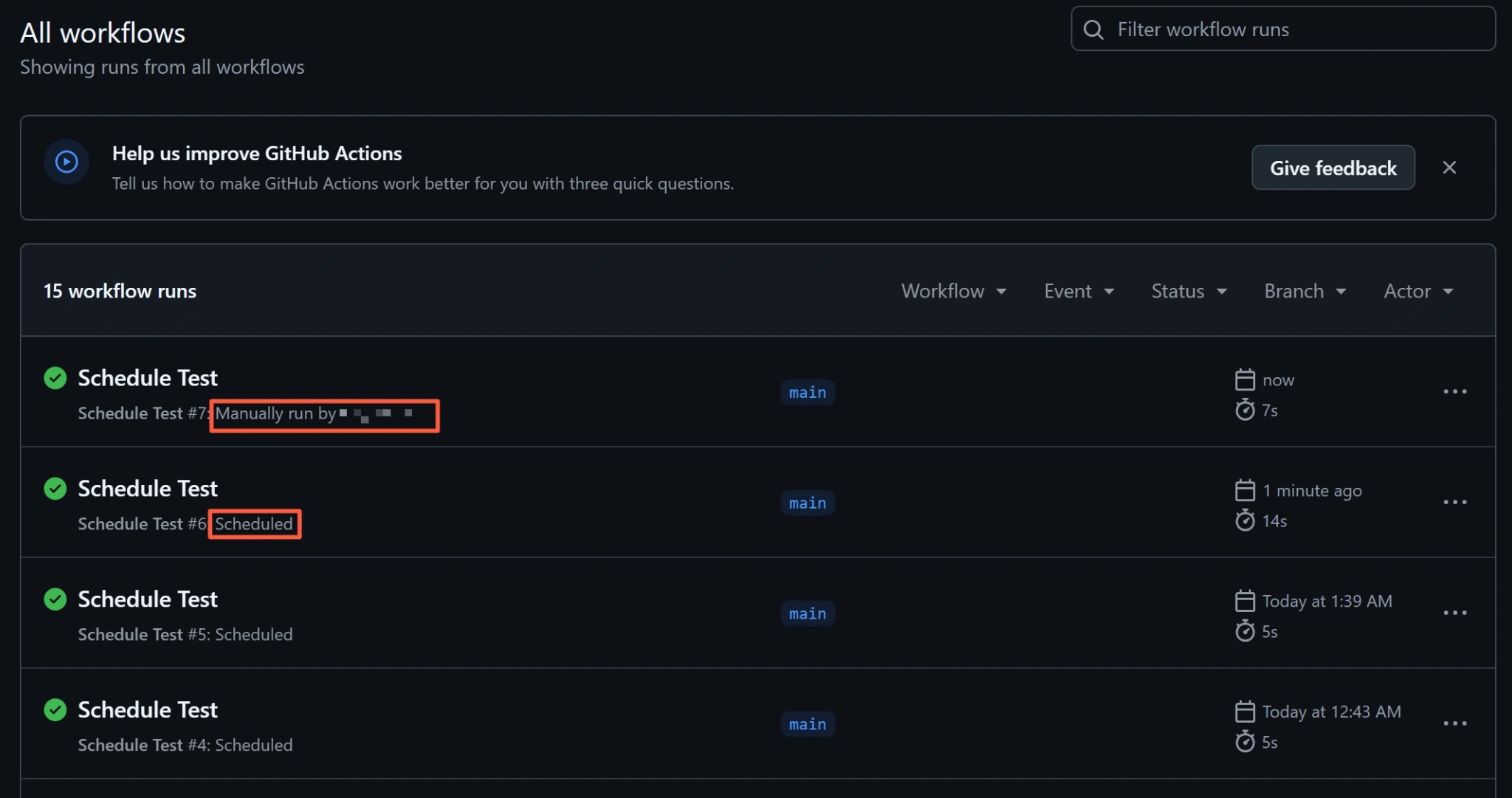Click 'Today at 12:43 AM' timestamp
The width and height of the screenshot is (1512, 798).
click(1331, 712)
